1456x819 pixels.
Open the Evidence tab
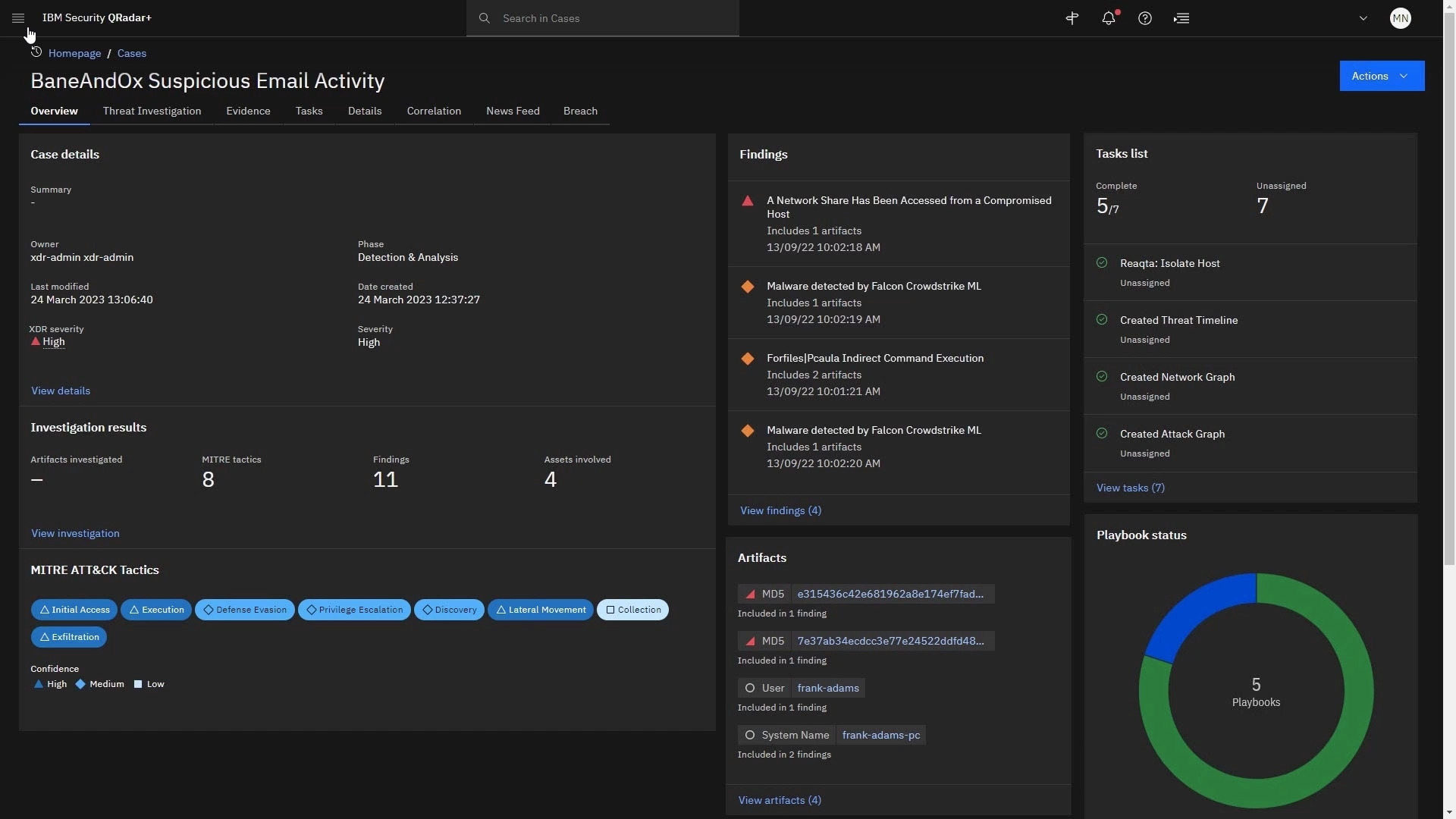248,111
